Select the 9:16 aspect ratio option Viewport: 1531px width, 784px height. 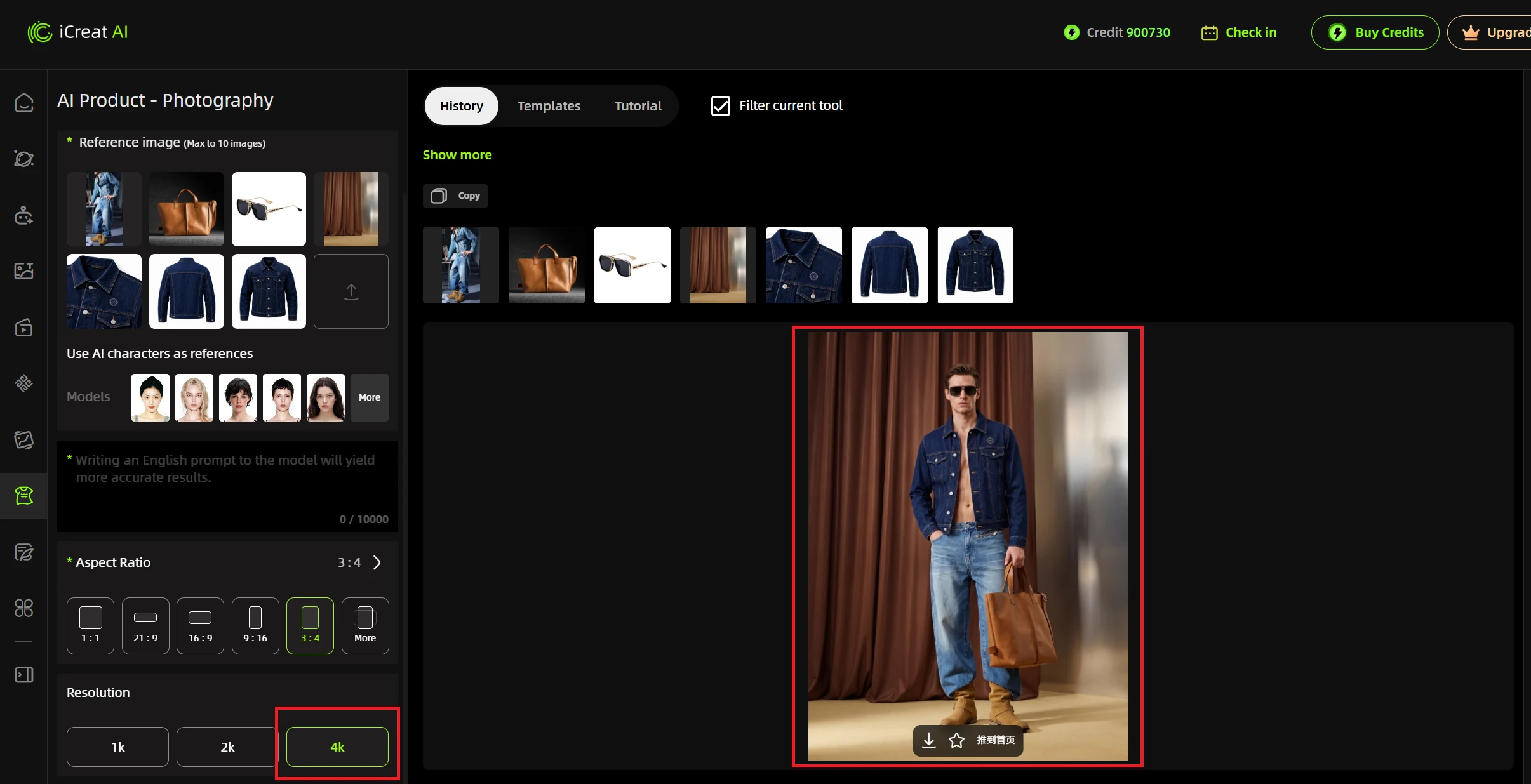pyautogui.click(x=255, y=625)
